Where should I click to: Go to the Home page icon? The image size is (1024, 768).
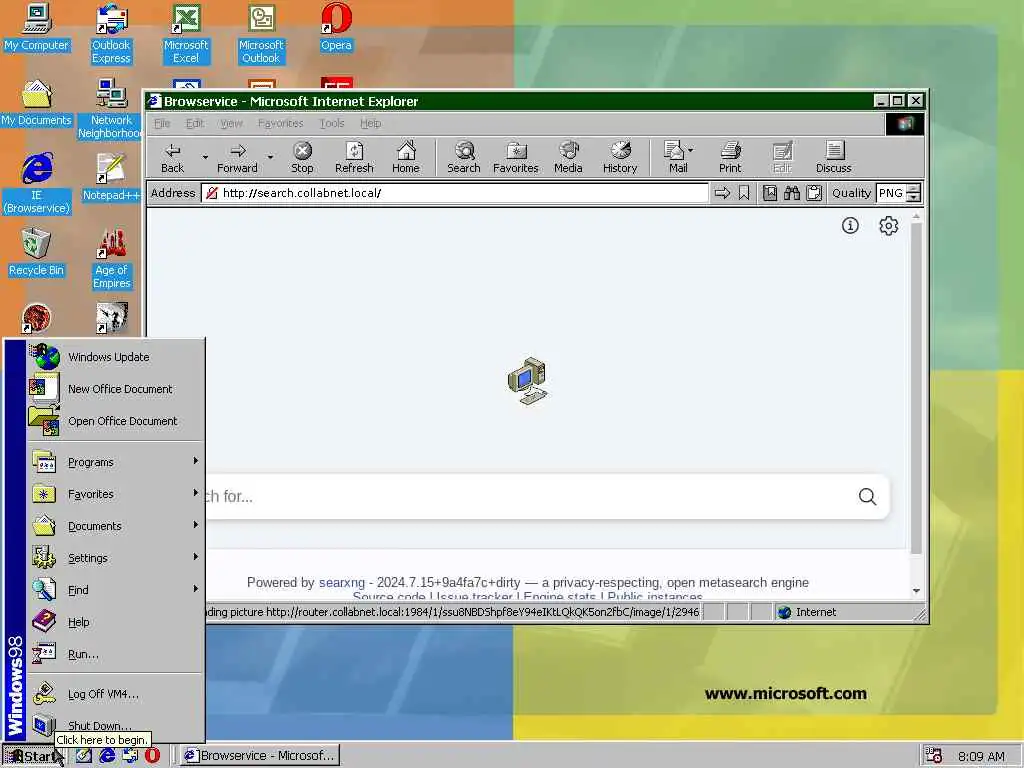click(x=406, y=157)
